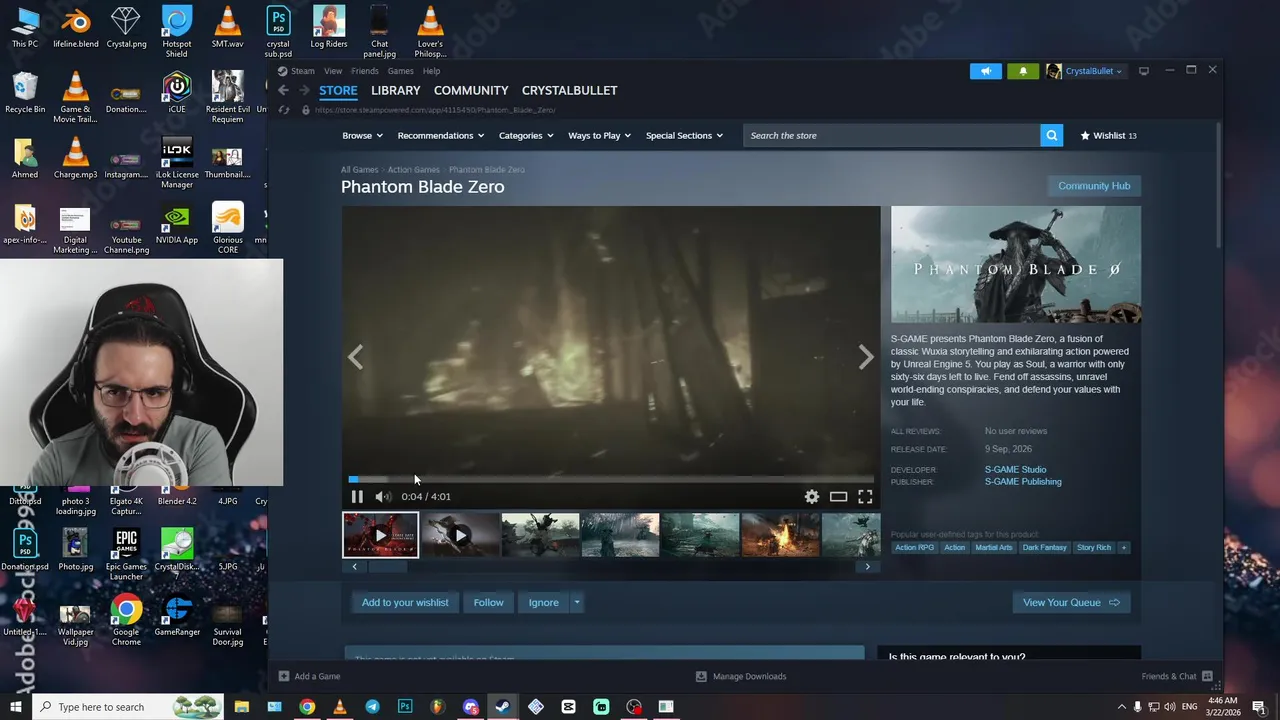Open the S-GAME Publishing publisher link
1280x720 pixels.
tap(1023, 482)
